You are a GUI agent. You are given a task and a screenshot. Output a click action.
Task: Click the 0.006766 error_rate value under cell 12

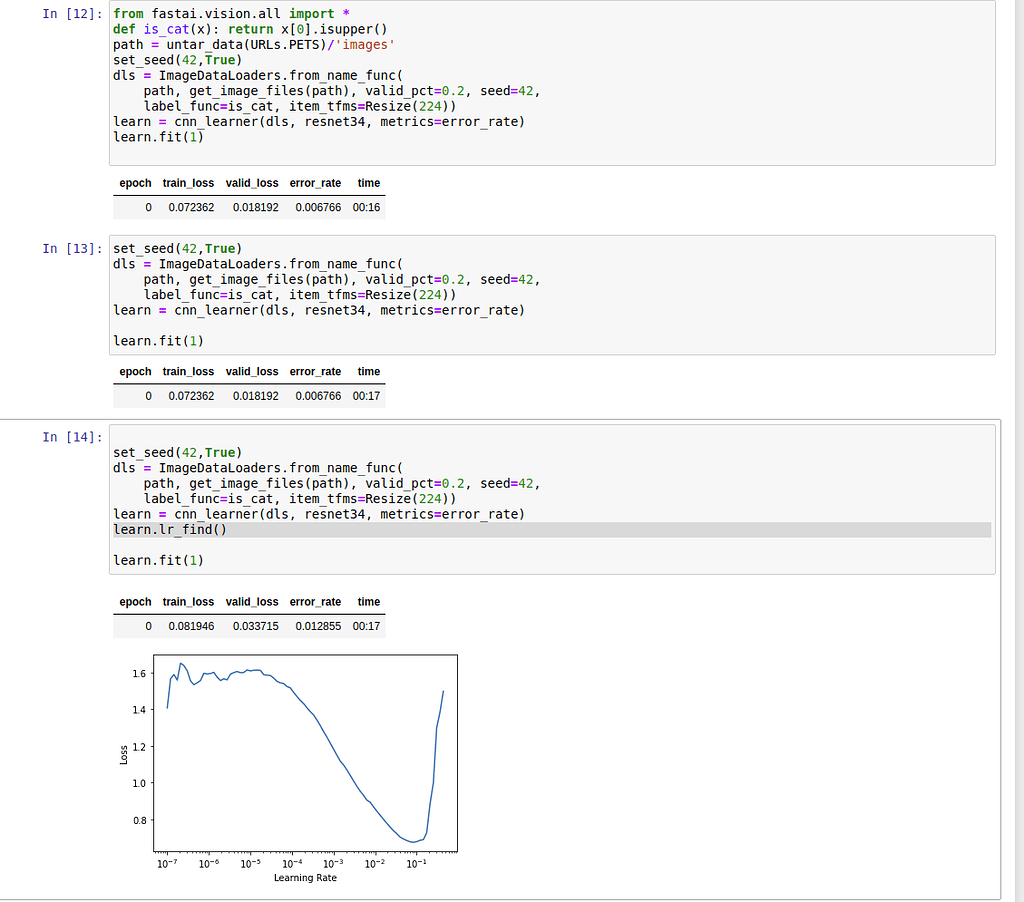[x=318, y=208]
